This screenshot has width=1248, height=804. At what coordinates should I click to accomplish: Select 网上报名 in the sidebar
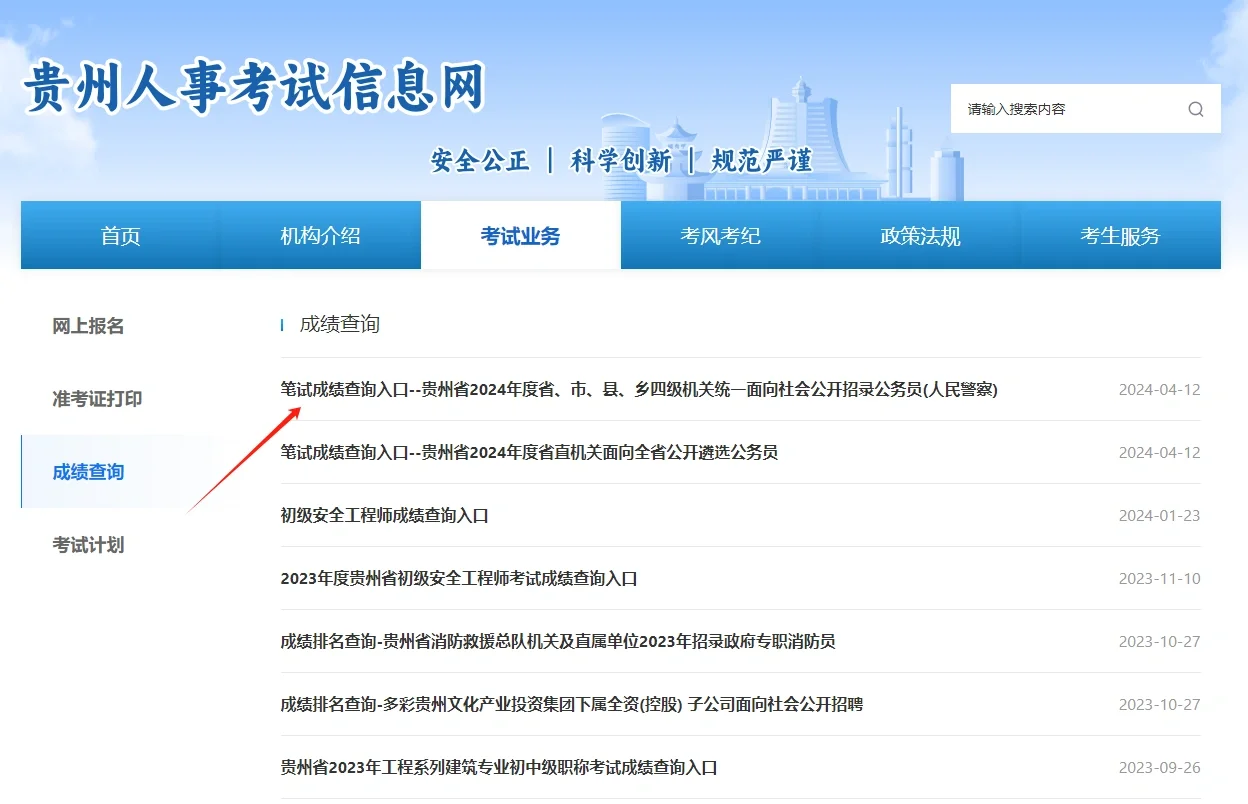[x=86, y=325]
